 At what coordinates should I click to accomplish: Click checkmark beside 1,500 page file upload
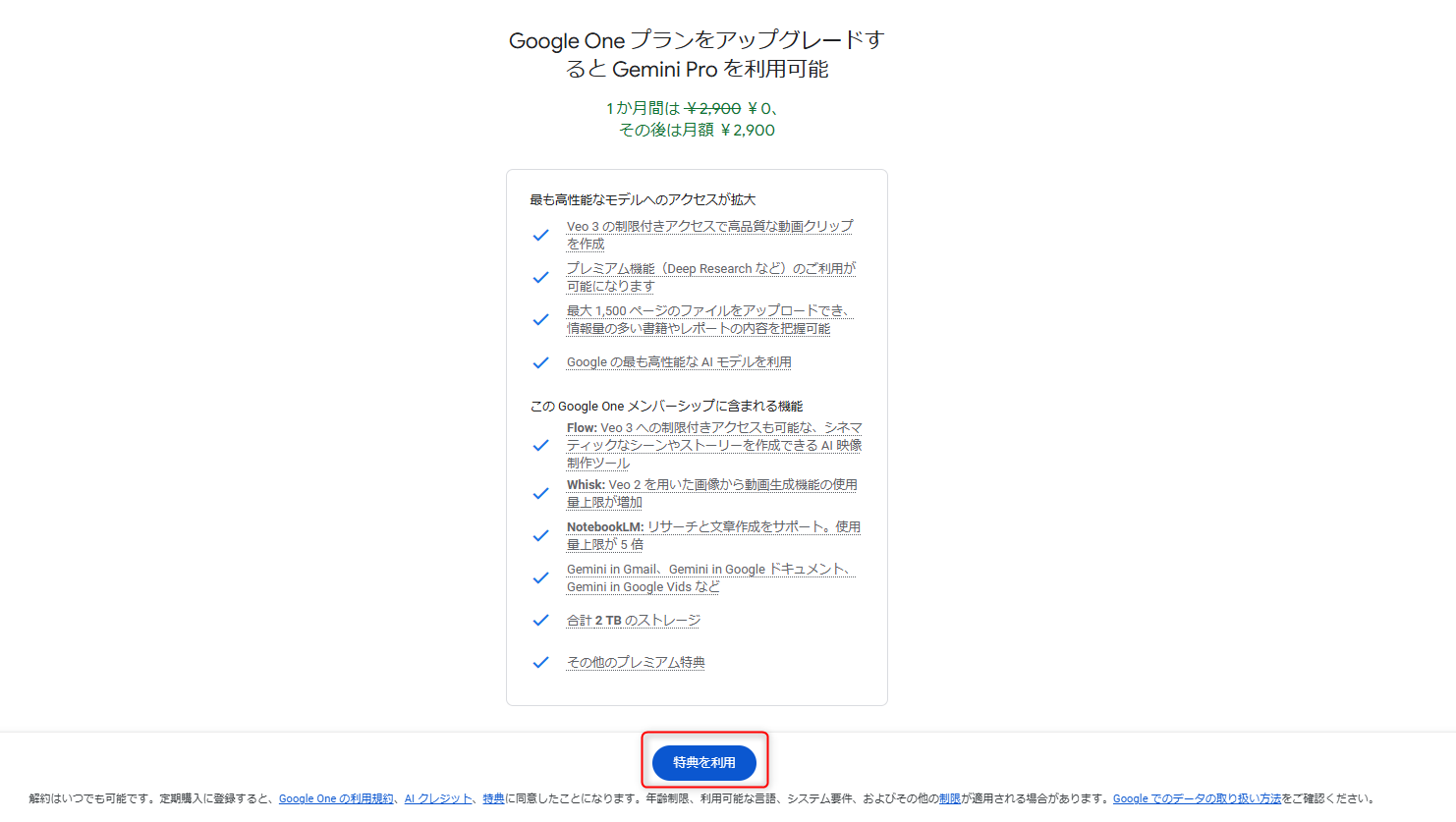[540, 320]
